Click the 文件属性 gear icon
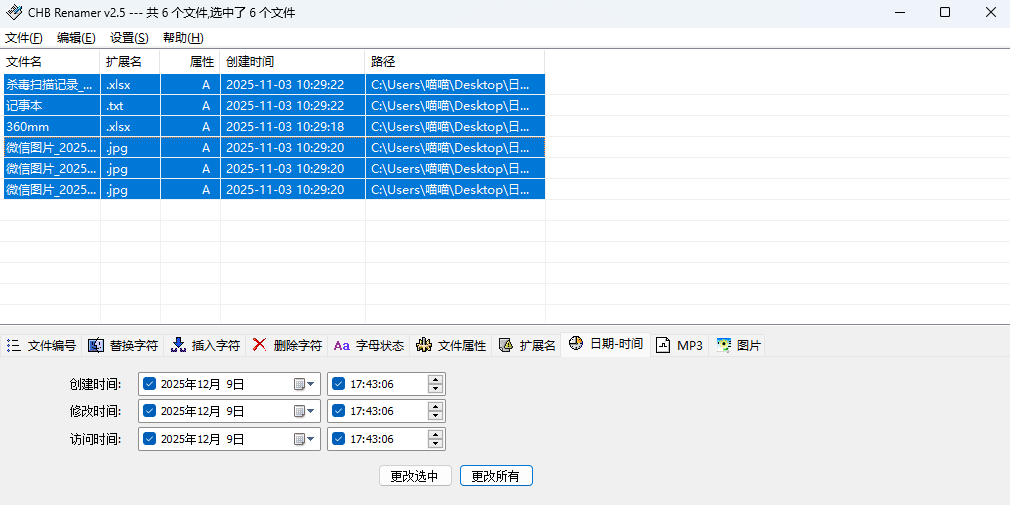 click(x=424, y=345)
